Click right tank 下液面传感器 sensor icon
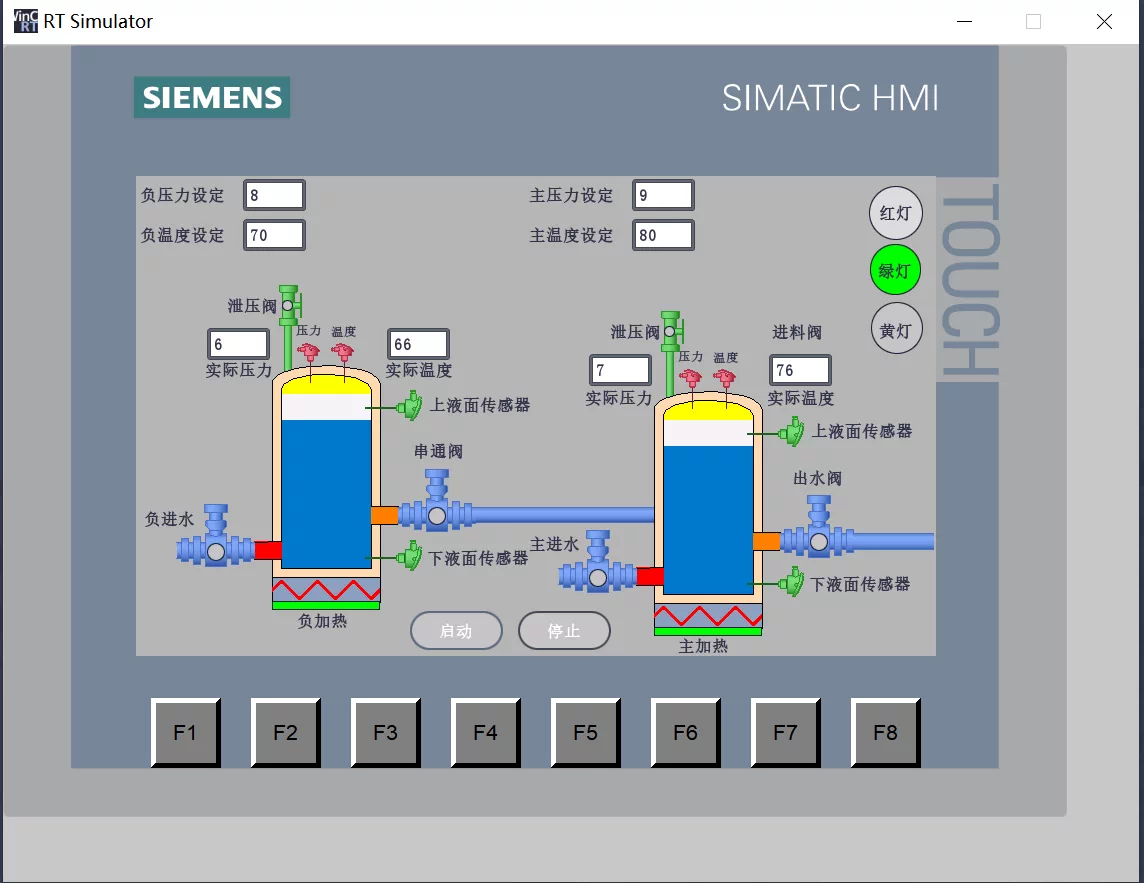 tap(792, 582)
